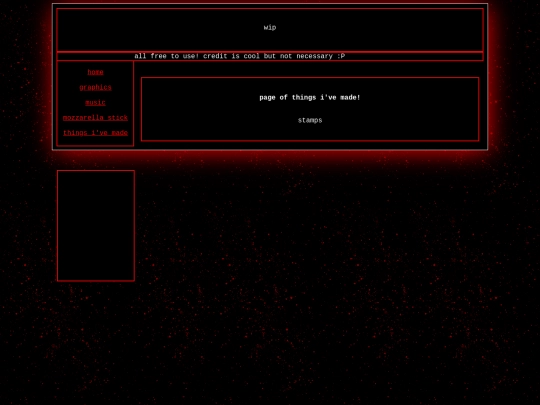
Task: Select the wip header text
Action: coord(270,28)
